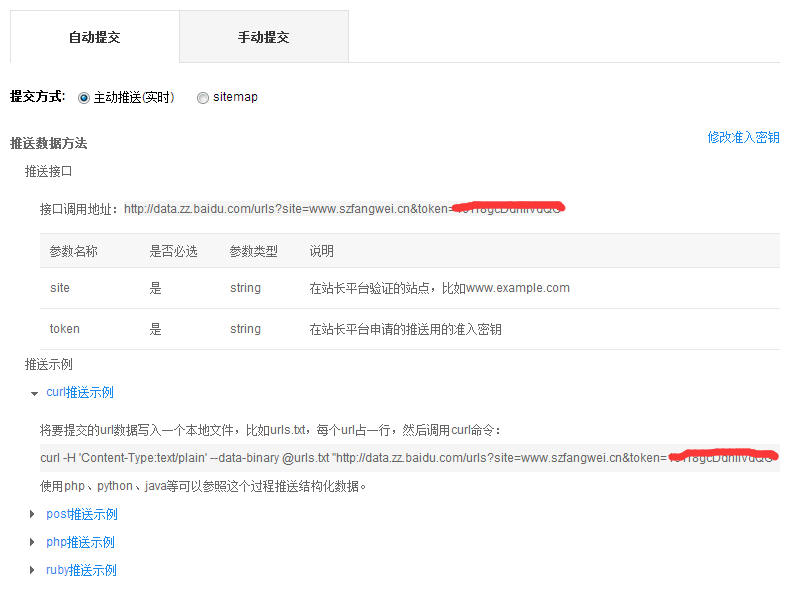Click the curl推送示例 link text
The height and width of the screenshot is (590, 796).
pyautogui.click(x=80, y=393)
